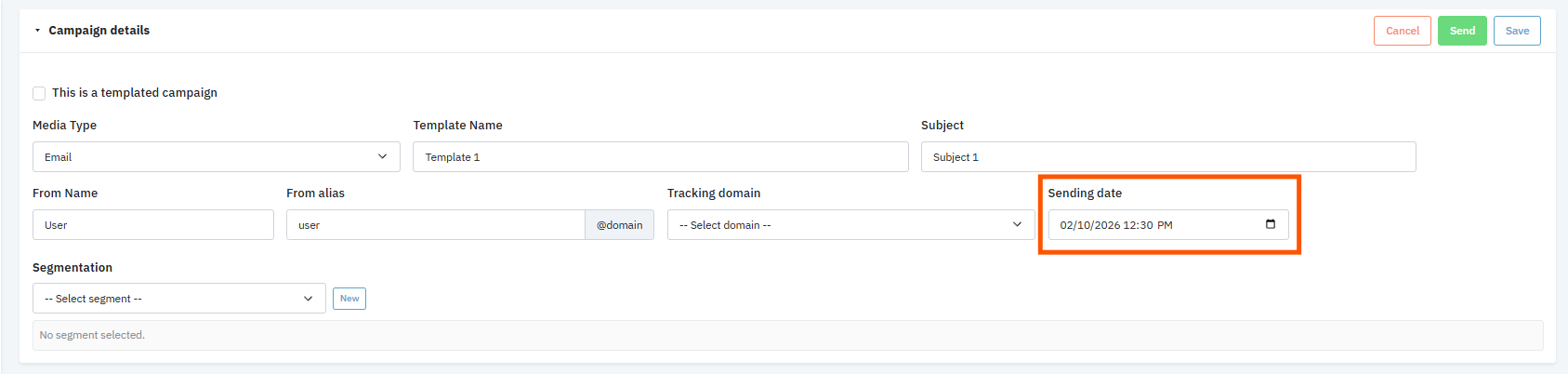This screenshot has height=374, width=1568.
Task: Enable the templated campaign checkbox
Action: (39, 93)
